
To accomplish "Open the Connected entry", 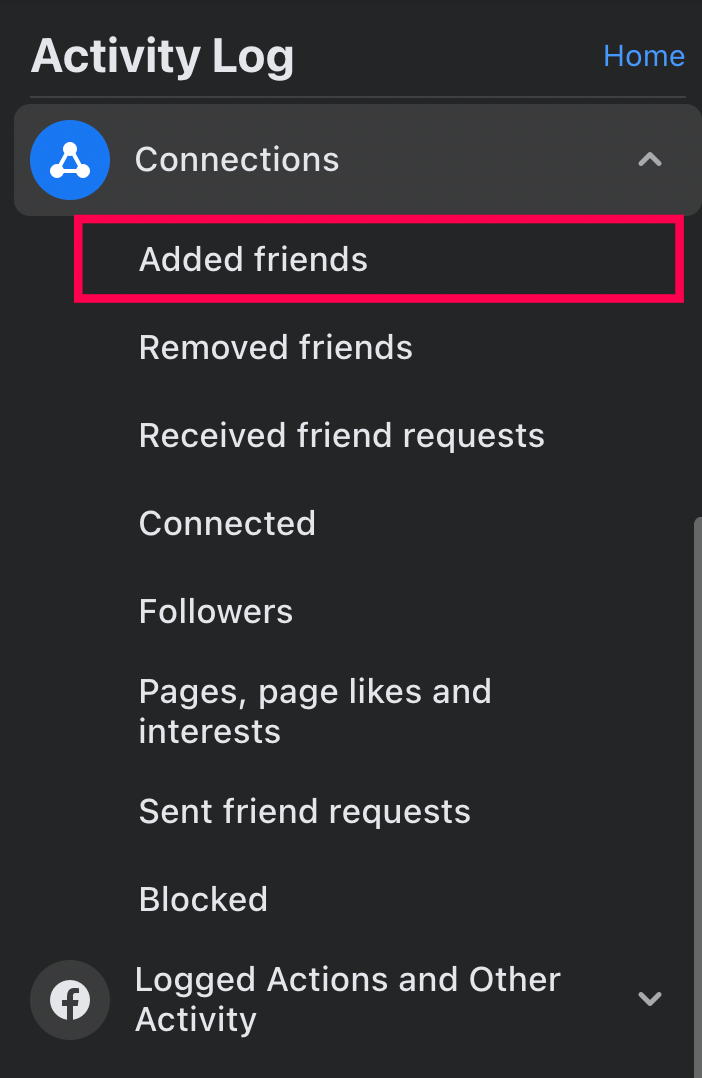I will click(228, 523).
